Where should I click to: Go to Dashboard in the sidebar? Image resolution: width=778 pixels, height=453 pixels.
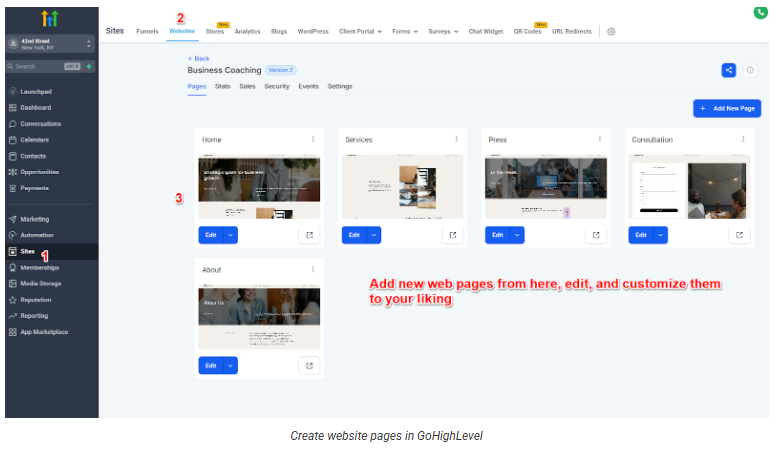click(36, 108)
